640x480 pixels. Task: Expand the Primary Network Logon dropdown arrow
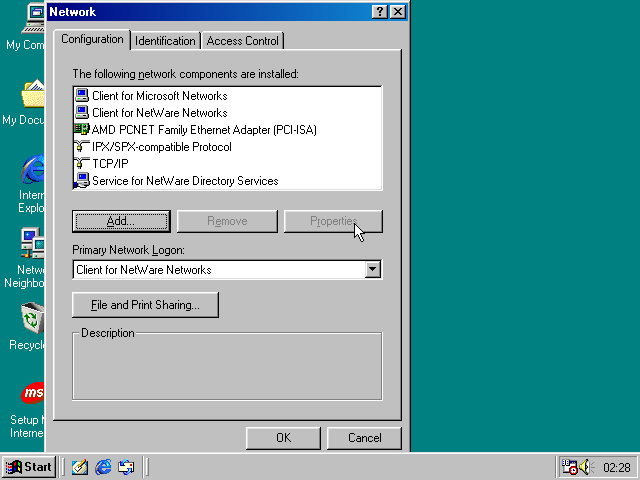(373, 269)
